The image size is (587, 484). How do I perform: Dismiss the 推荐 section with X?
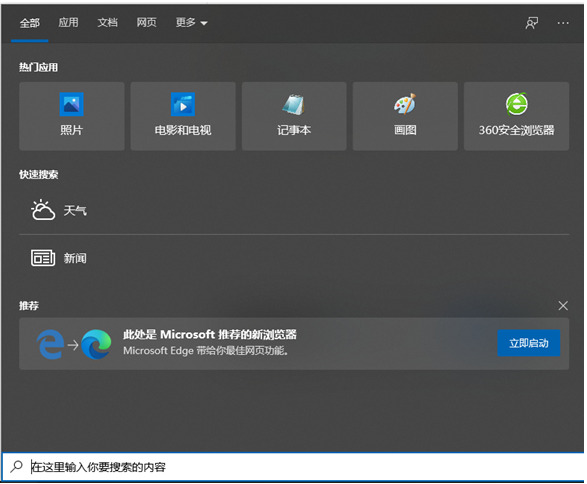tap(563, 306)
